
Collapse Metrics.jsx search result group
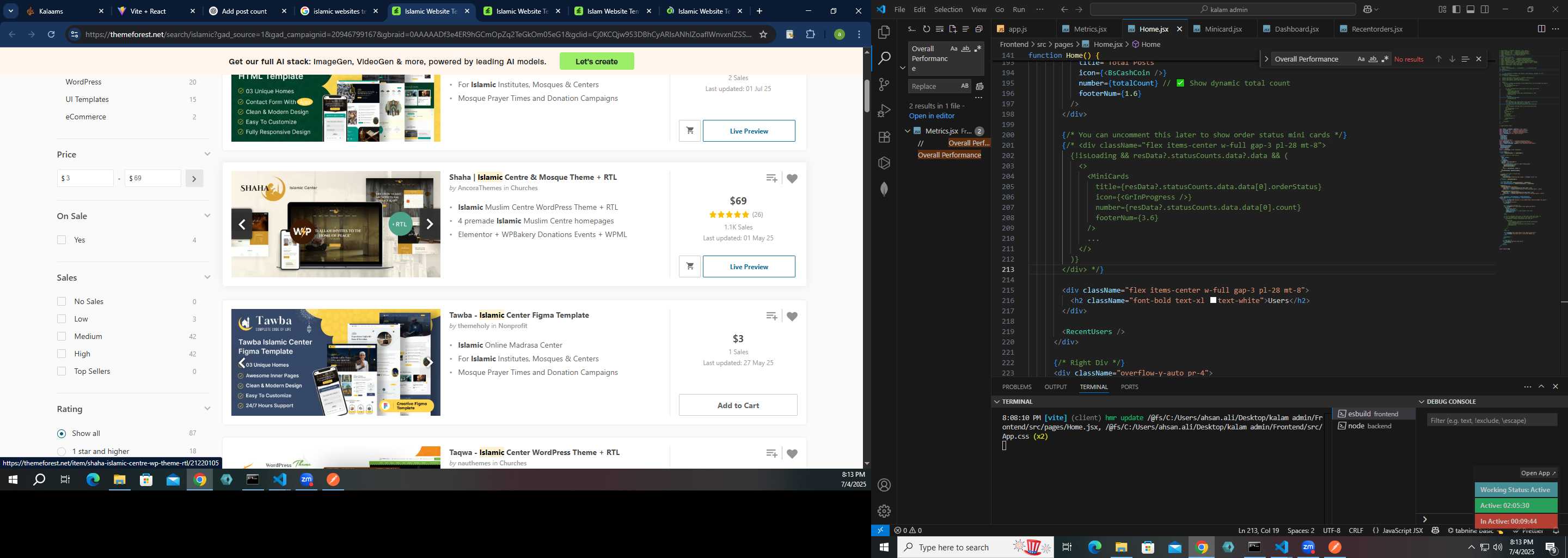click(908, 131)
